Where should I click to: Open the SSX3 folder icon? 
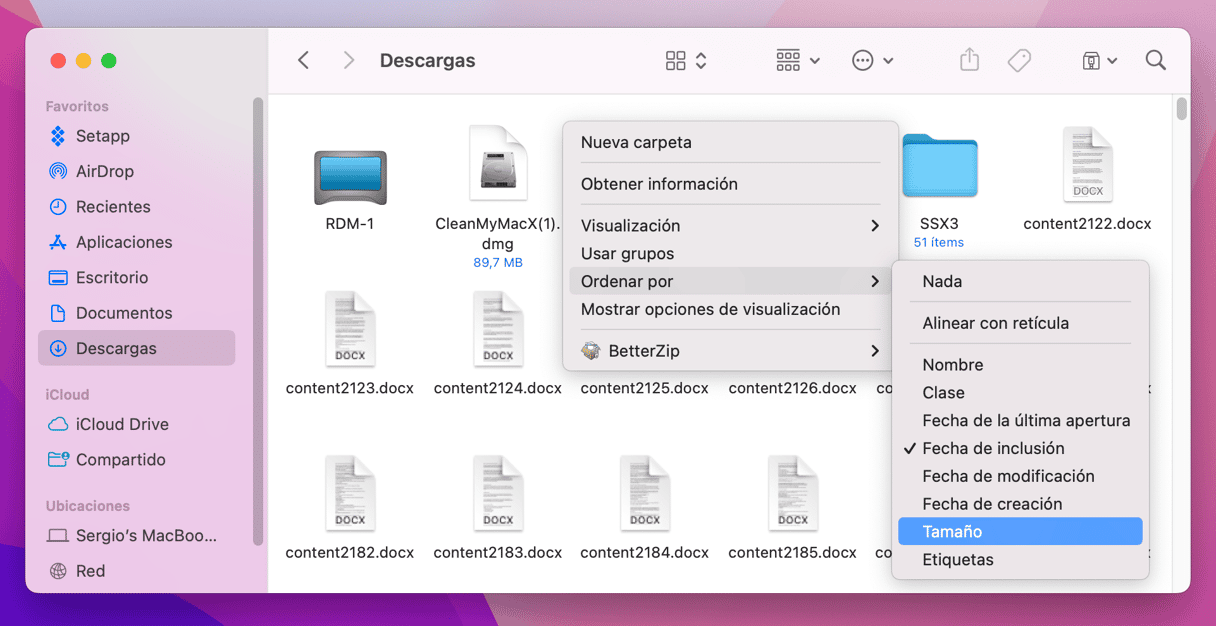tap(939, 166)
